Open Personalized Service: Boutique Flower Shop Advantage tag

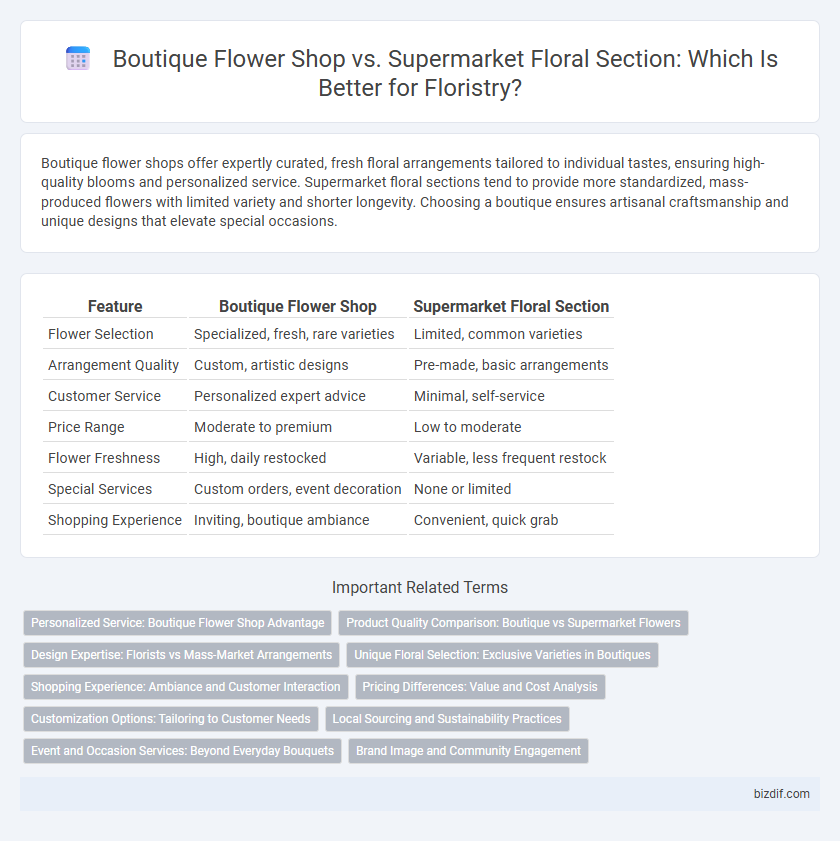tap(178, 623)
